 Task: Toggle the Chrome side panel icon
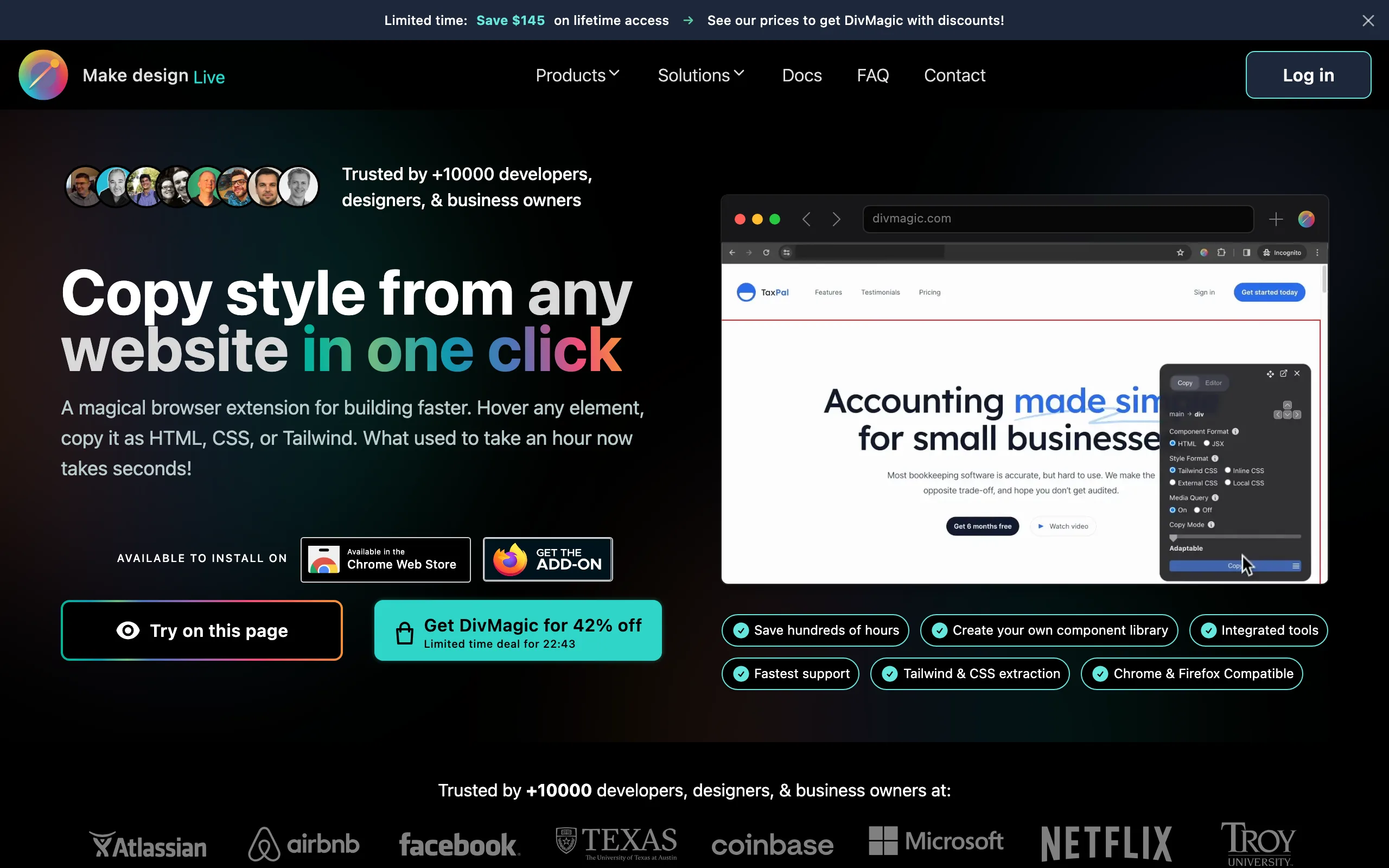pos(1247,253)
